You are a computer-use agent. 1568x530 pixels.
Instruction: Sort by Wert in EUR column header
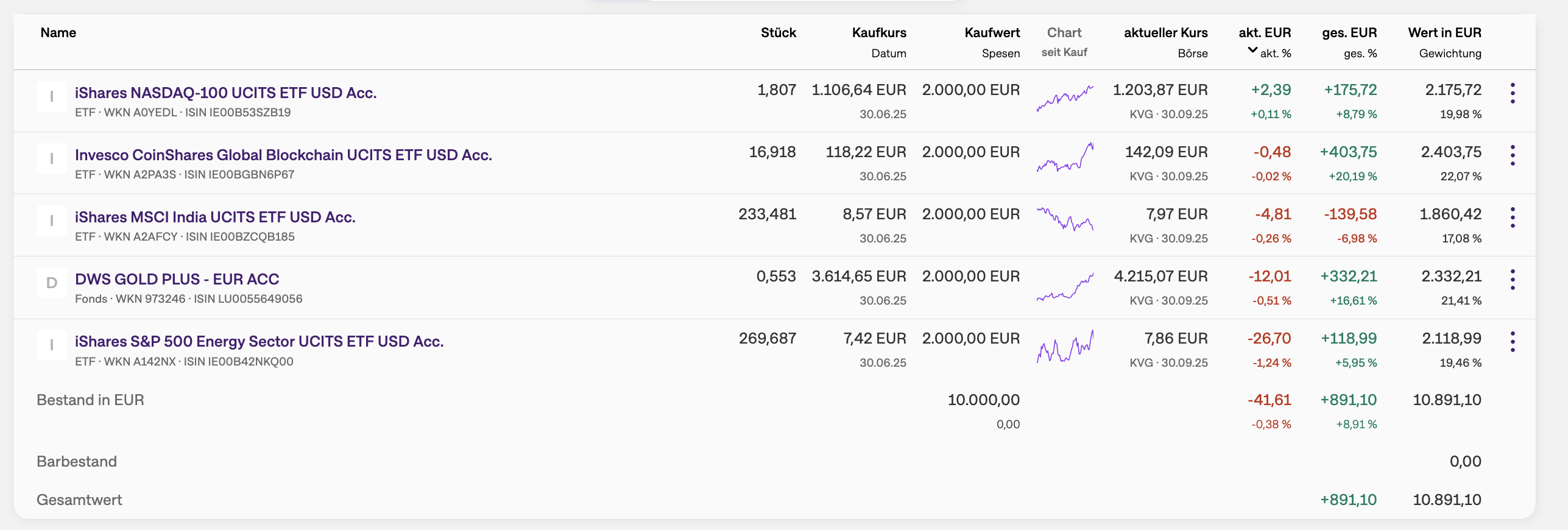pos(1444,33)
